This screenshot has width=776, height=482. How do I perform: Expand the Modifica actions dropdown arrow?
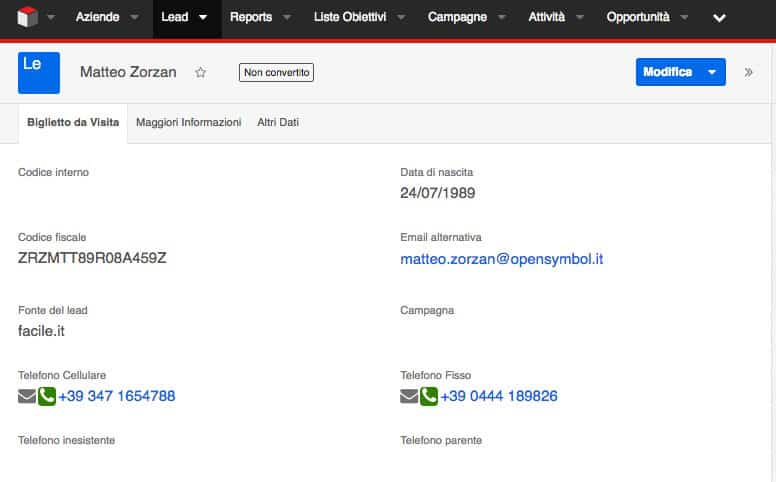[712, 72]
